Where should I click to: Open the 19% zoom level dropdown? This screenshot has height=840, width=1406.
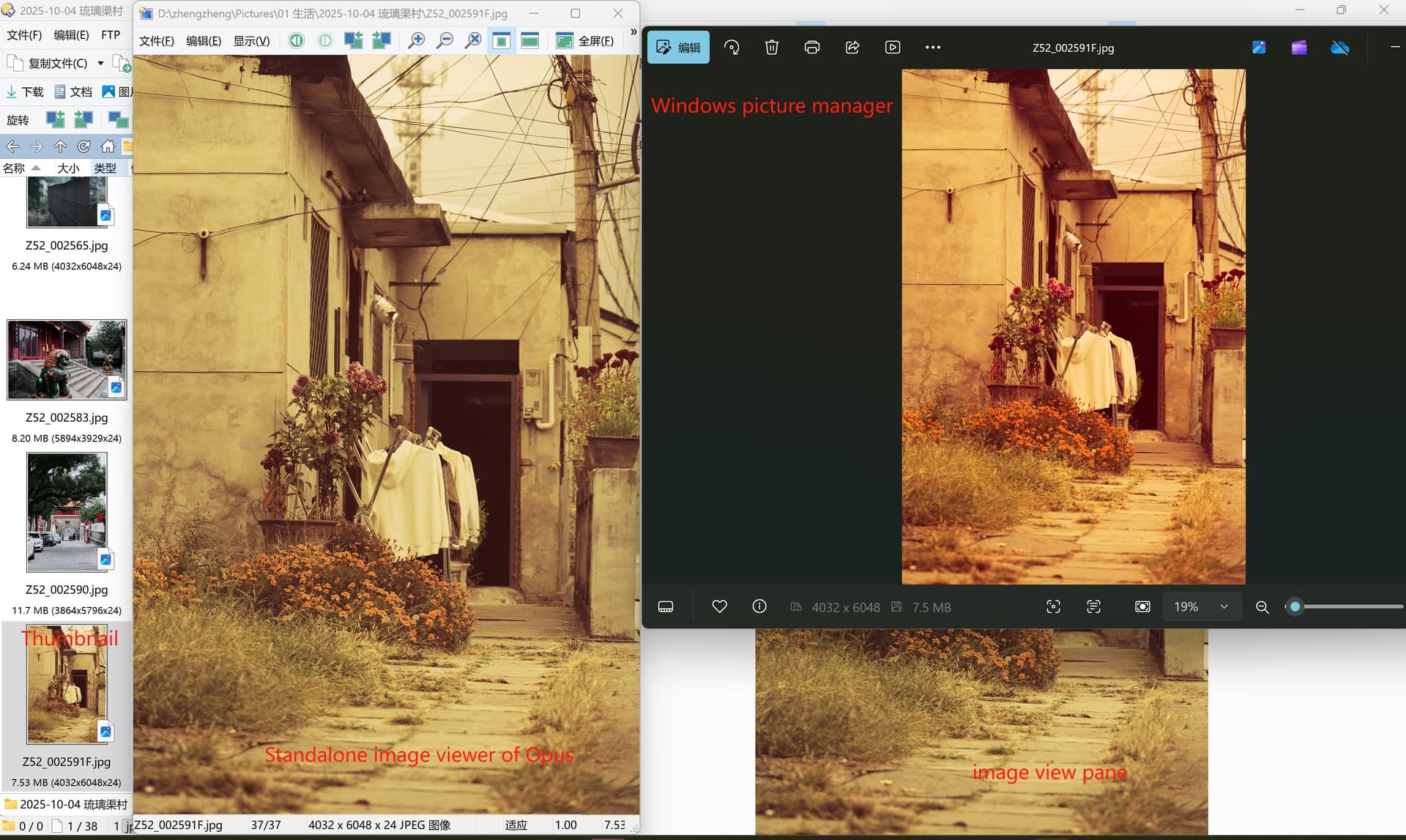[1223, 606]
